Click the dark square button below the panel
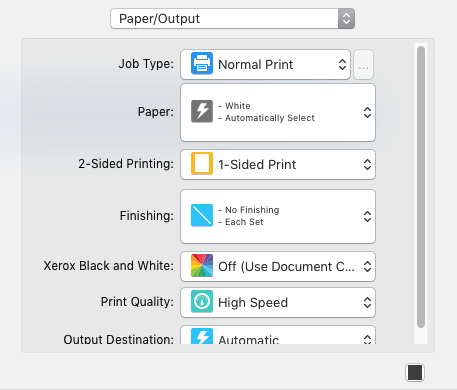 (415, 372)
